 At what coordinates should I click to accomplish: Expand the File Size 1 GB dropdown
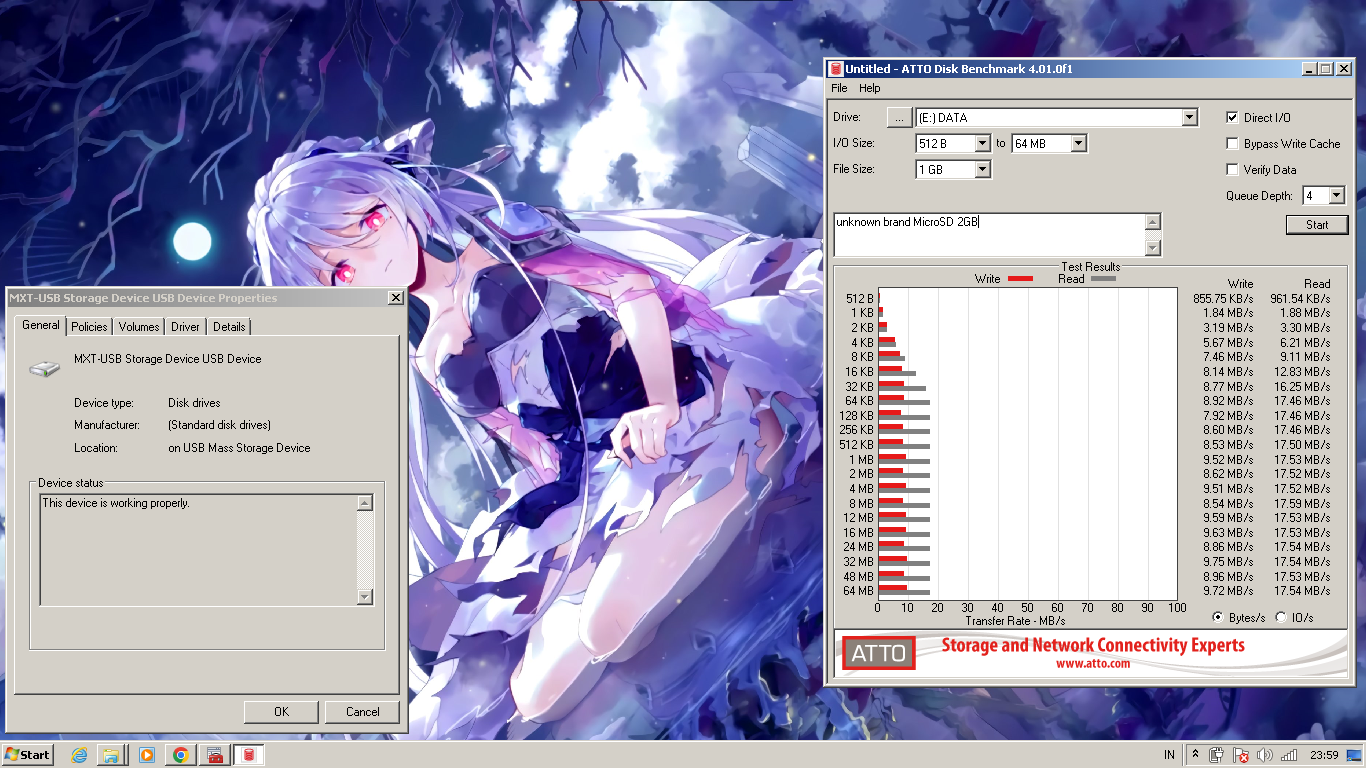982,170
